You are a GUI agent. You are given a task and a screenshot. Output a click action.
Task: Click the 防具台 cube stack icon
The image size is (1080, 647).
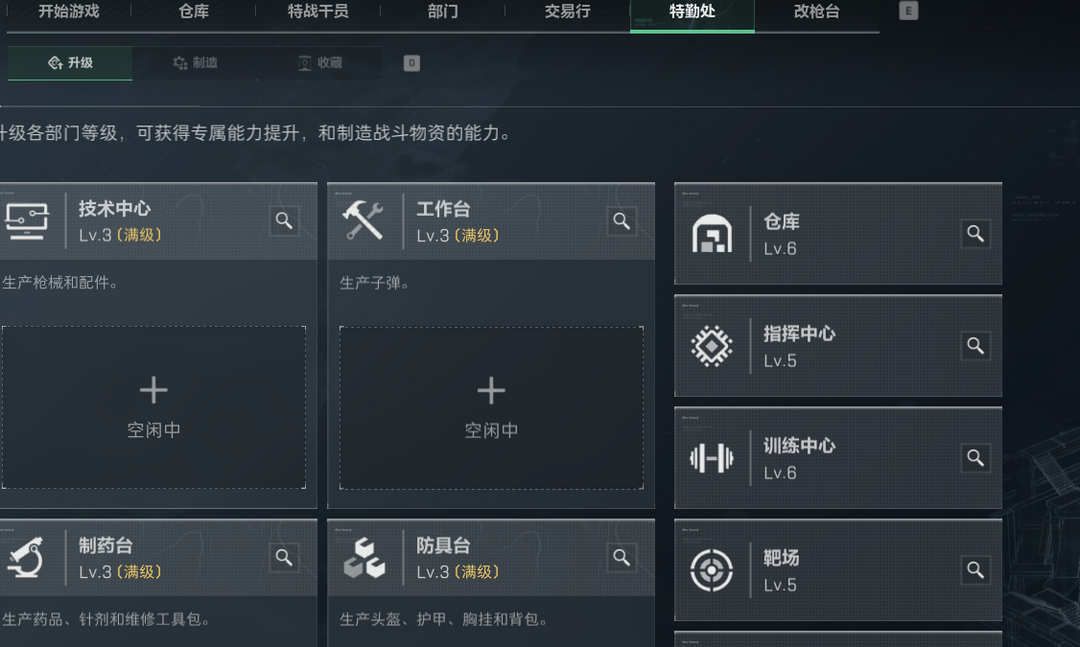pos(365,558)
